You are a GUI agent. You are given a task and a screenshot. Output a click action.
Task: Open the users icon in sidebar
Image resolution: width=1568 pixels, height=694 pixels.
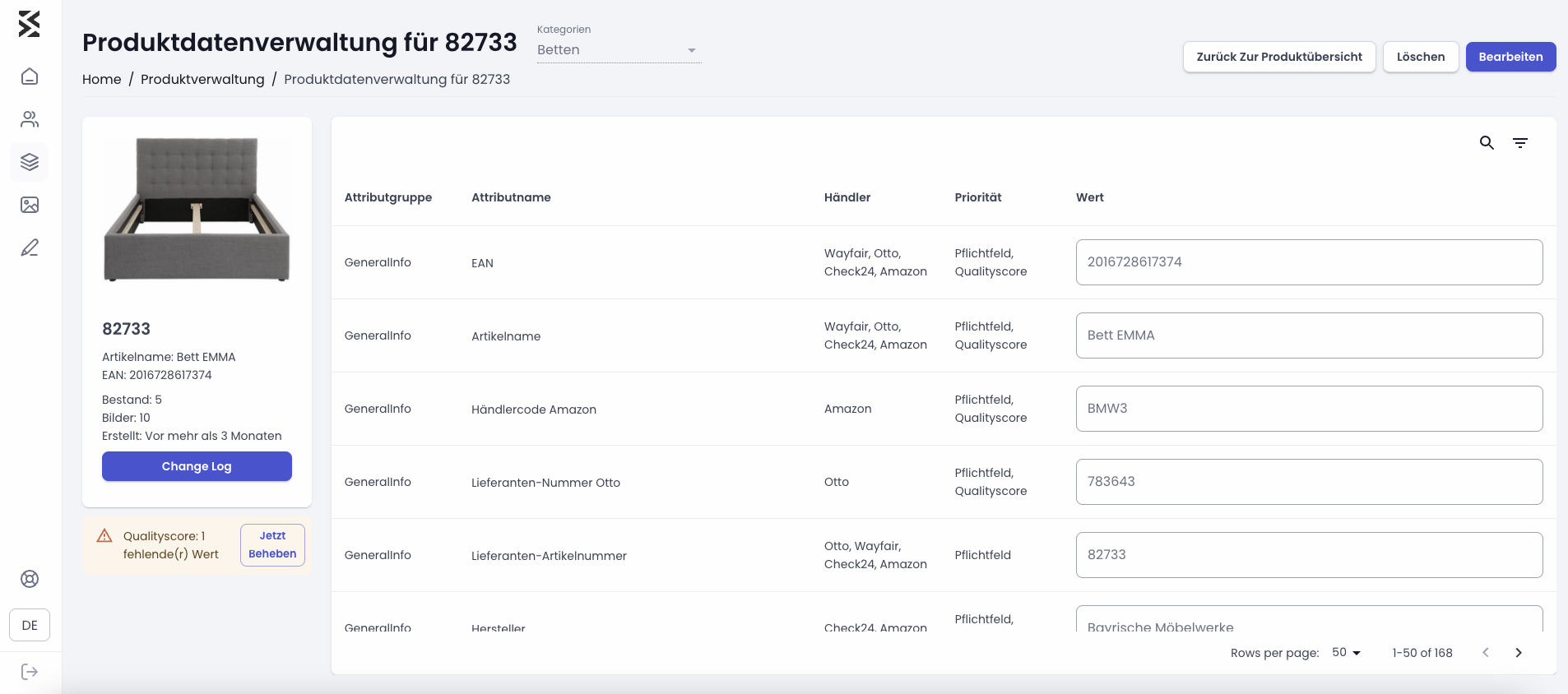[x=30, y=119]
